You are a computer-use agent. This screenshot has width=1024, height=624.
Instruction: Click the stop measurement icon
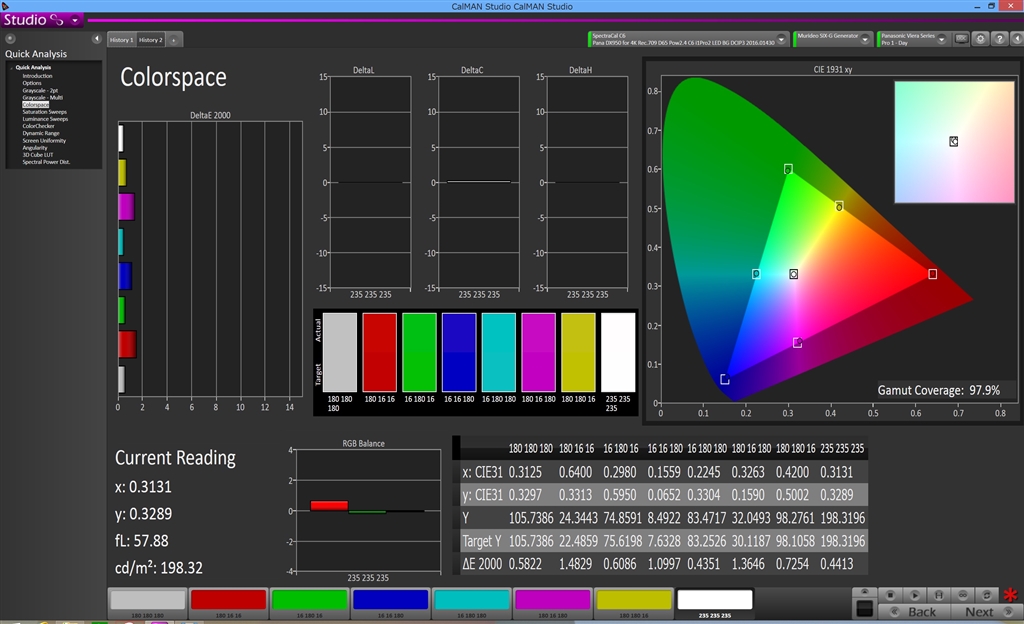click(x=888, y=593)
